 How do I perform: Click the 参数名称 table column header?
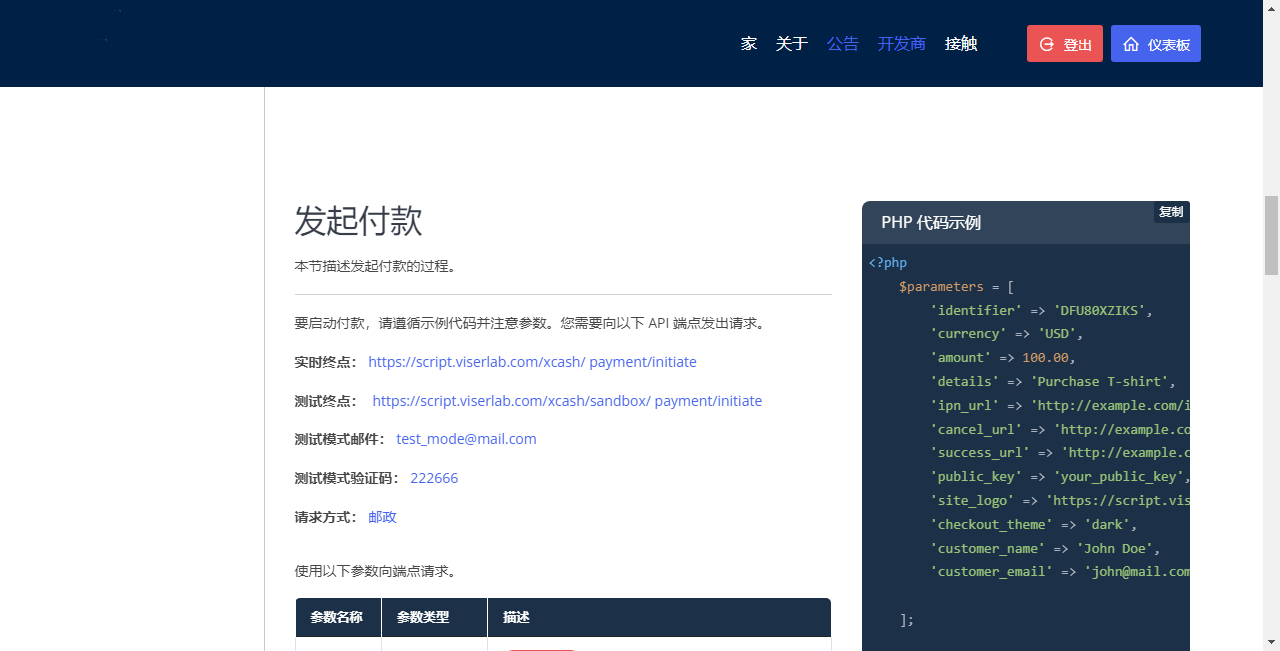tap(336, 618)
